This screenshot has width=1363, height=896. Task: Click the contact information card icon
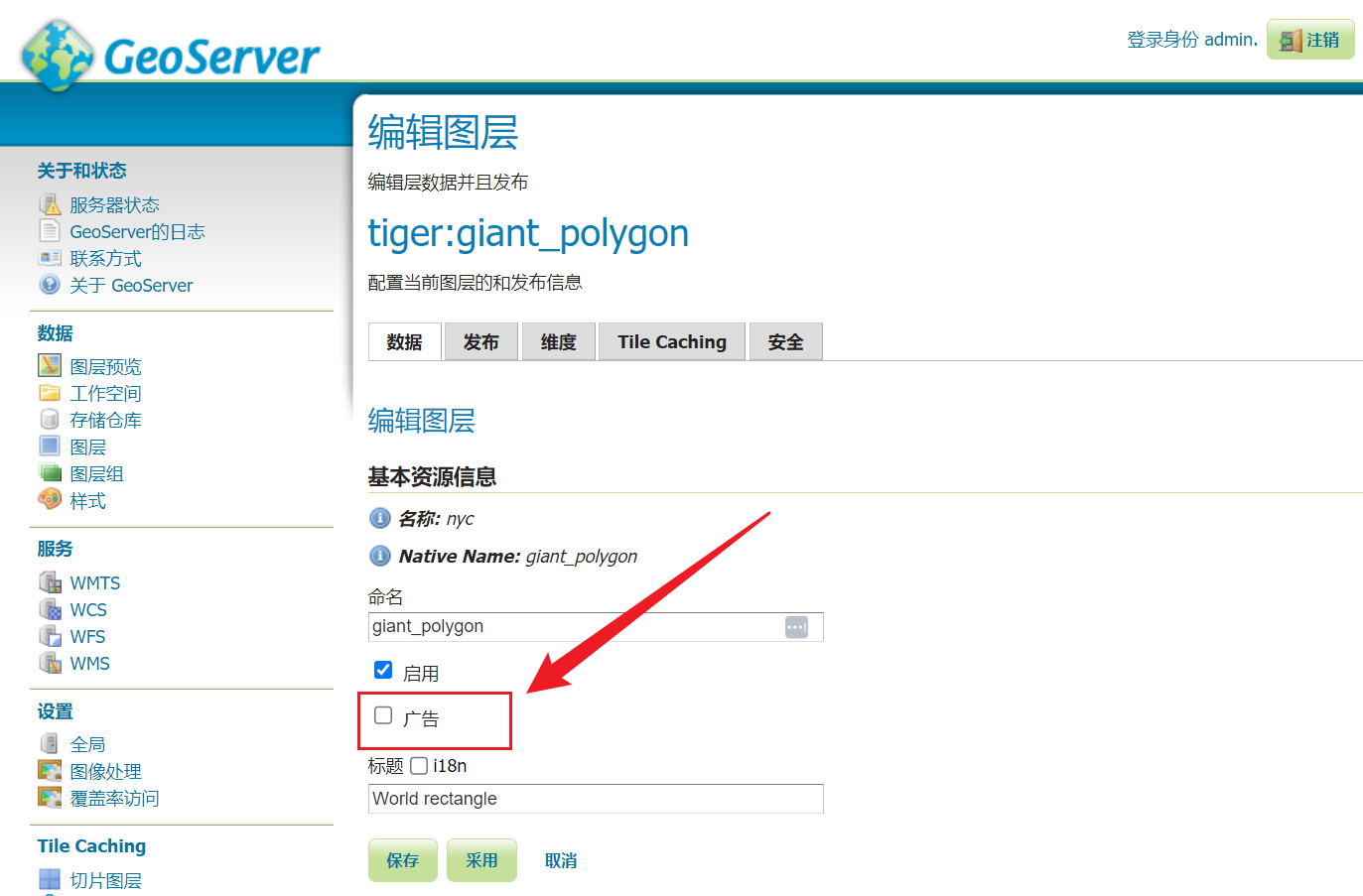pos(50,258)
